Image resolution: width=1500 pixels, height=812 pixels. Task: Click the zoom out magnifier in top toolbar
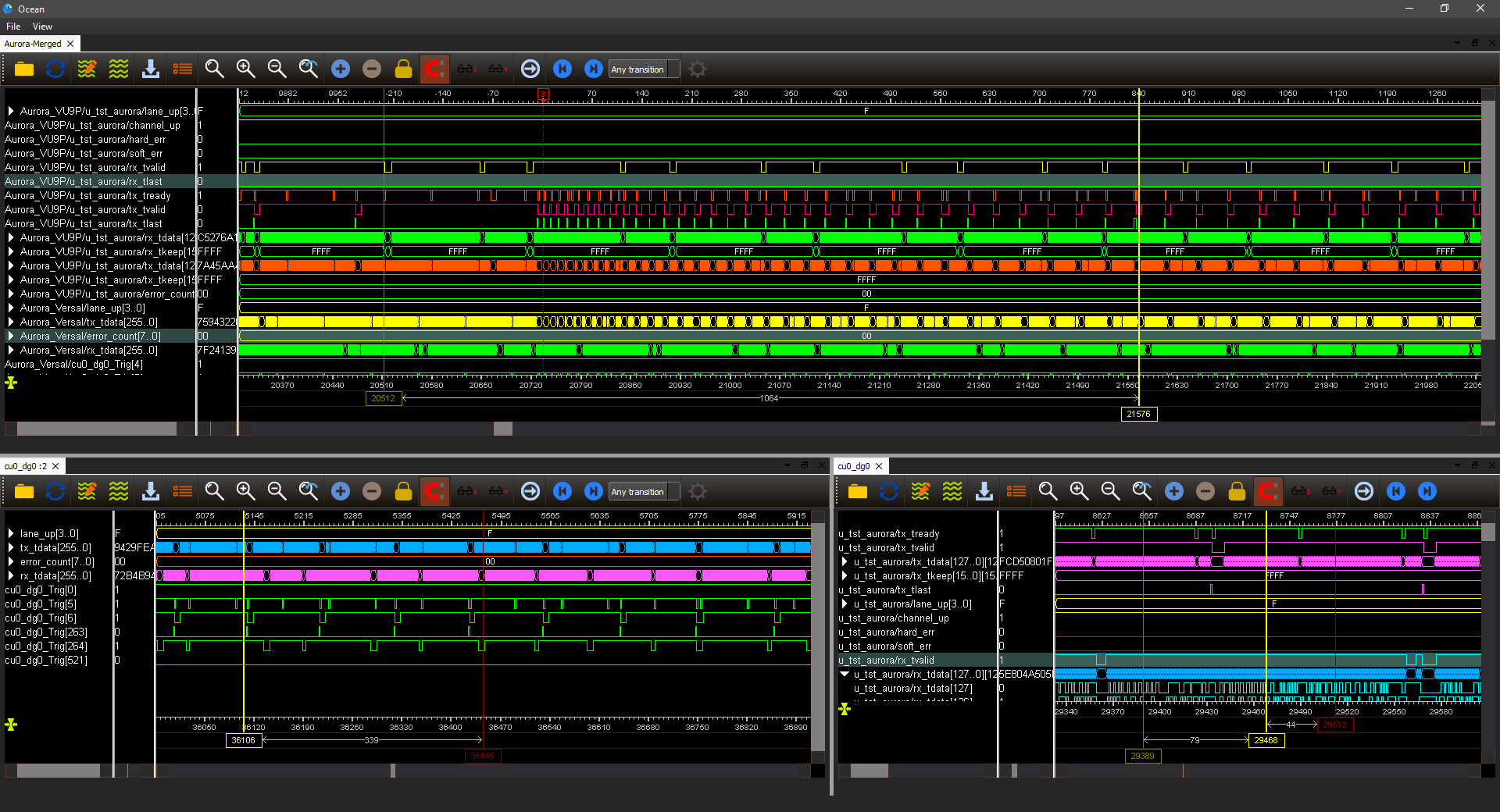pyautogui.click(x=277, y=69)
